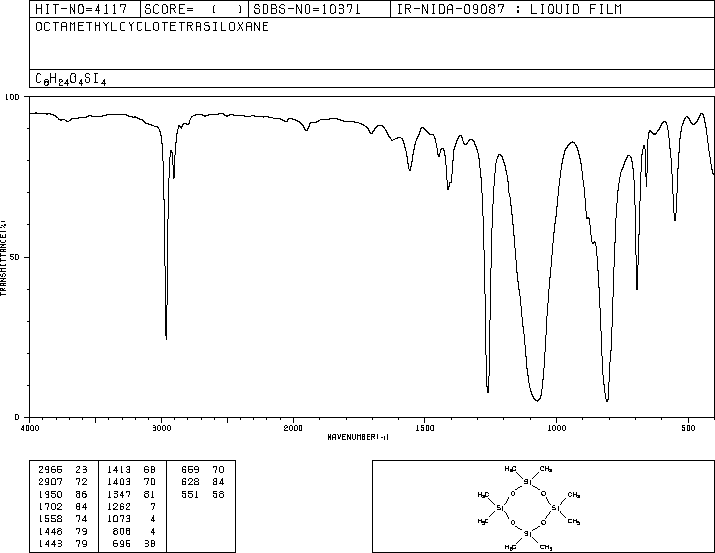
Task: Select peak table entry 696
Action: coord(121,544)
